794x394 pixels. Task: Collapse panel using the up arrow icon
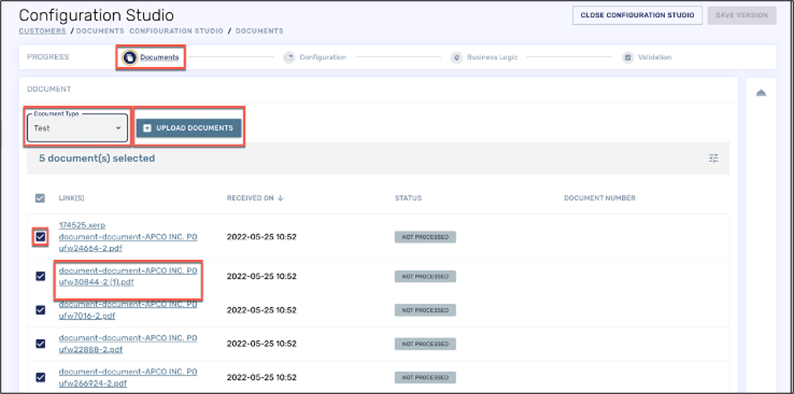(x=761, y=93)
